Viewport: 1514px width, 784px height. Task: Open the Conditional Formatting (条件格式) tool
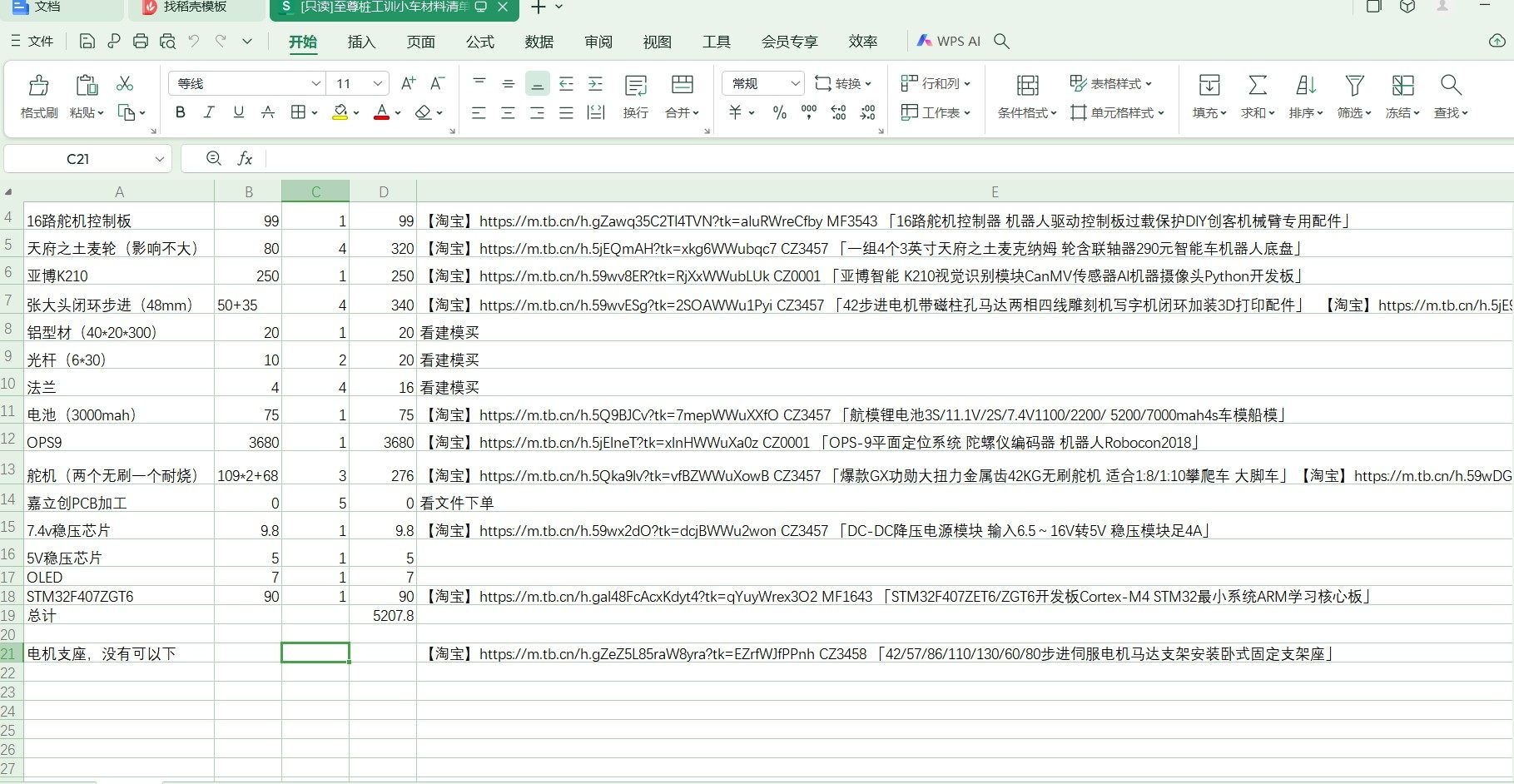coord(1027,86)
